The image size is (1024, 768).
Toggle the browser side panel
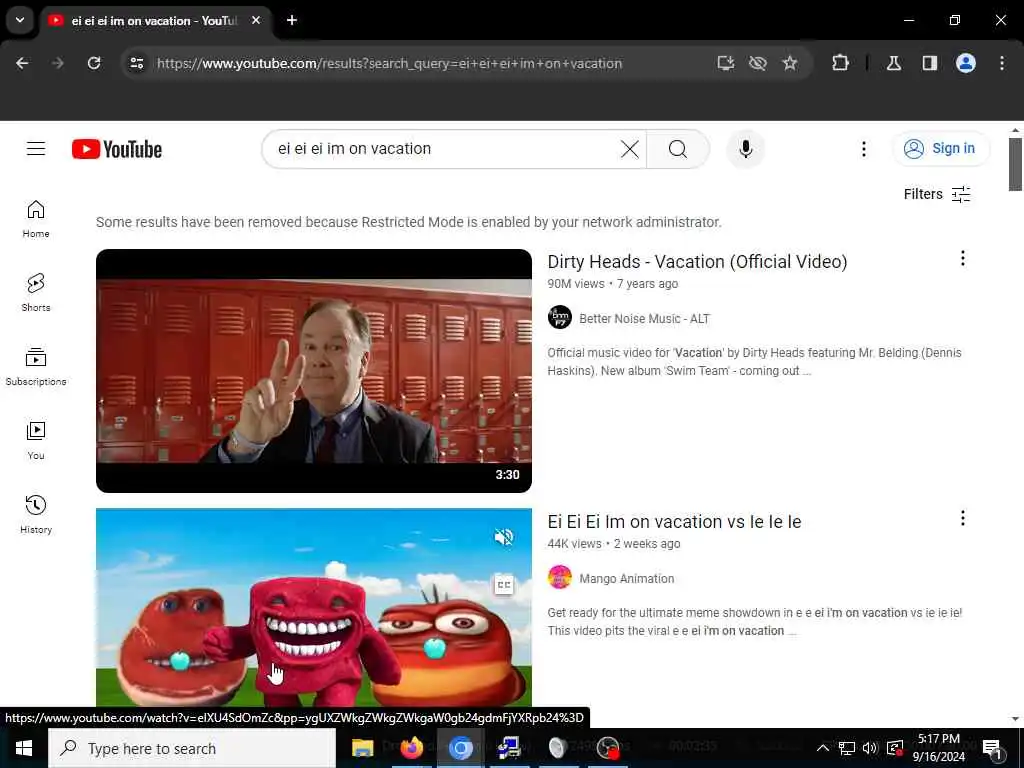(x=929, y=63)
